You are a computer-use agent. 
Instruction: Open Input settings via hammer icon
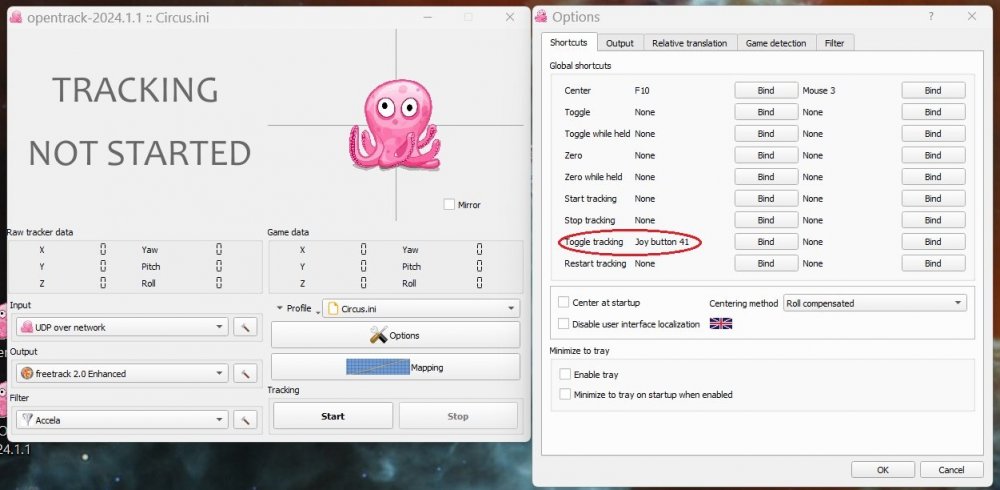click(x=245, y=327)
